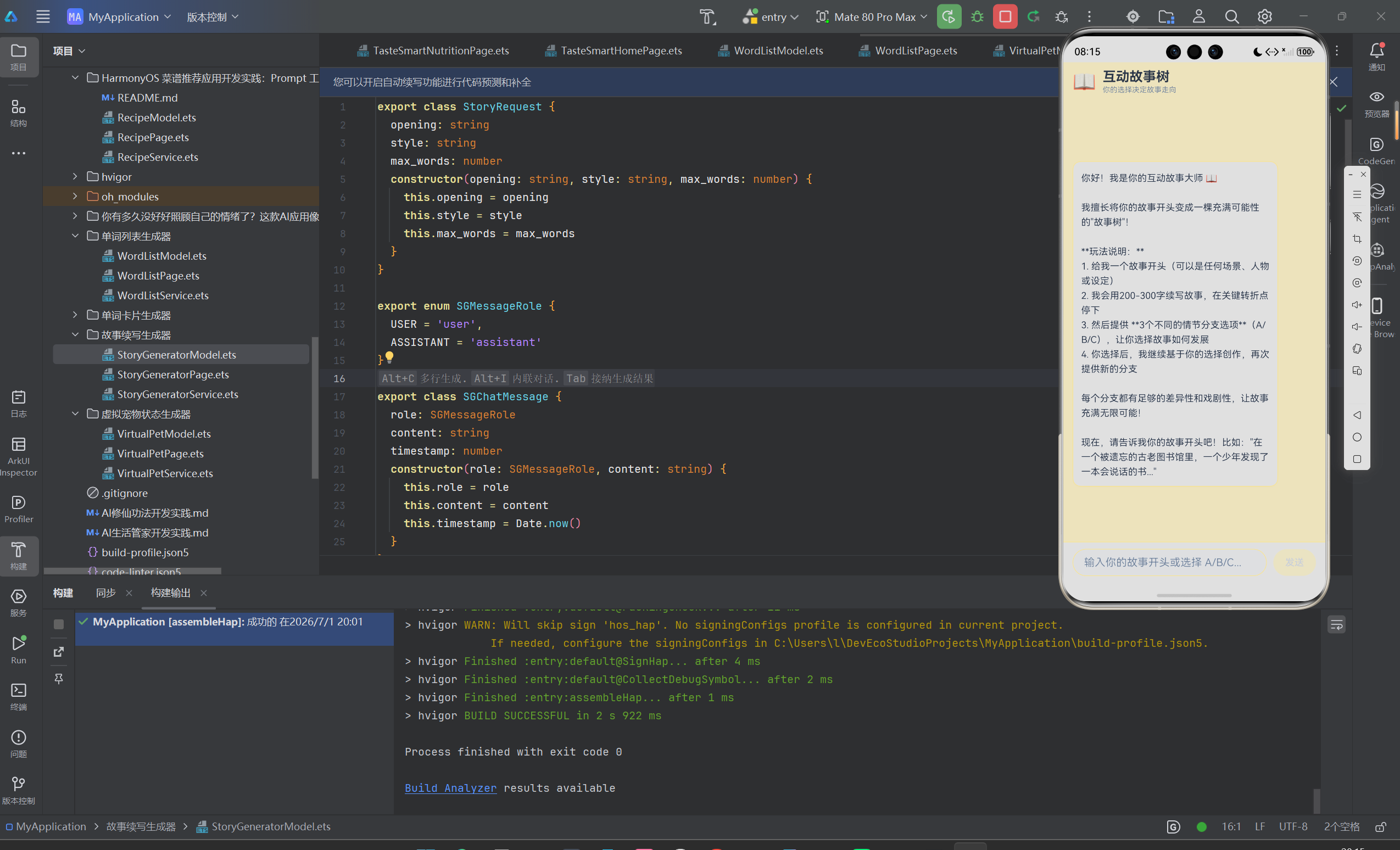The image size is (1400, 850).
Task: Click the 发送 button in emulator
Action: pyautogui.click(x=1295, y=562)
